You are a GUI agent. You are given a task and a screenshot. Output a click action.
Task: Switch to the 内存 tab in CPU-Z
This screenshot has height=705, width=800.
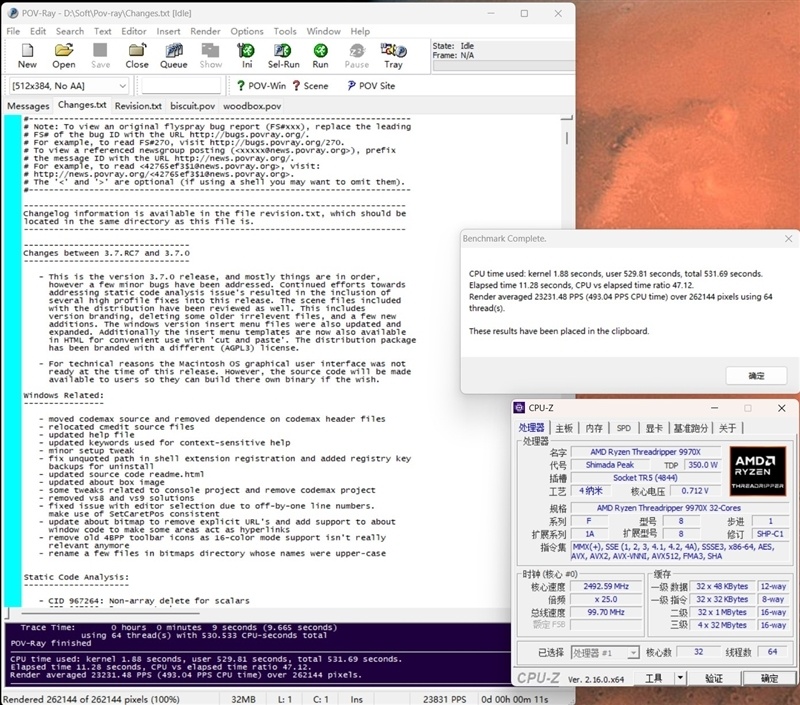(594, 428)
